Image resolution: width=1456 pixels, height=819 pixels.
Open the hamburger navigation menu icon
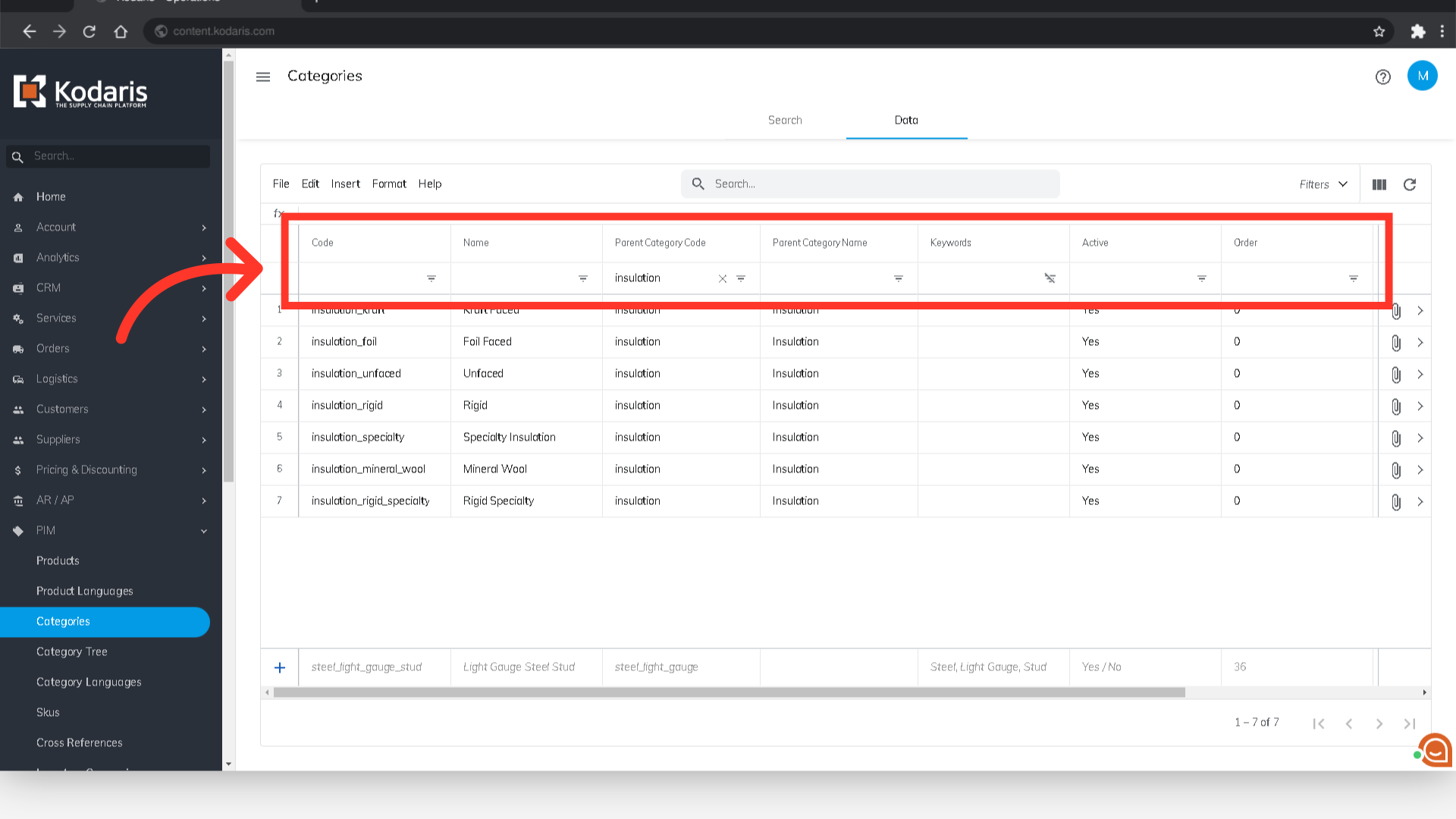[x=263, y=77]
